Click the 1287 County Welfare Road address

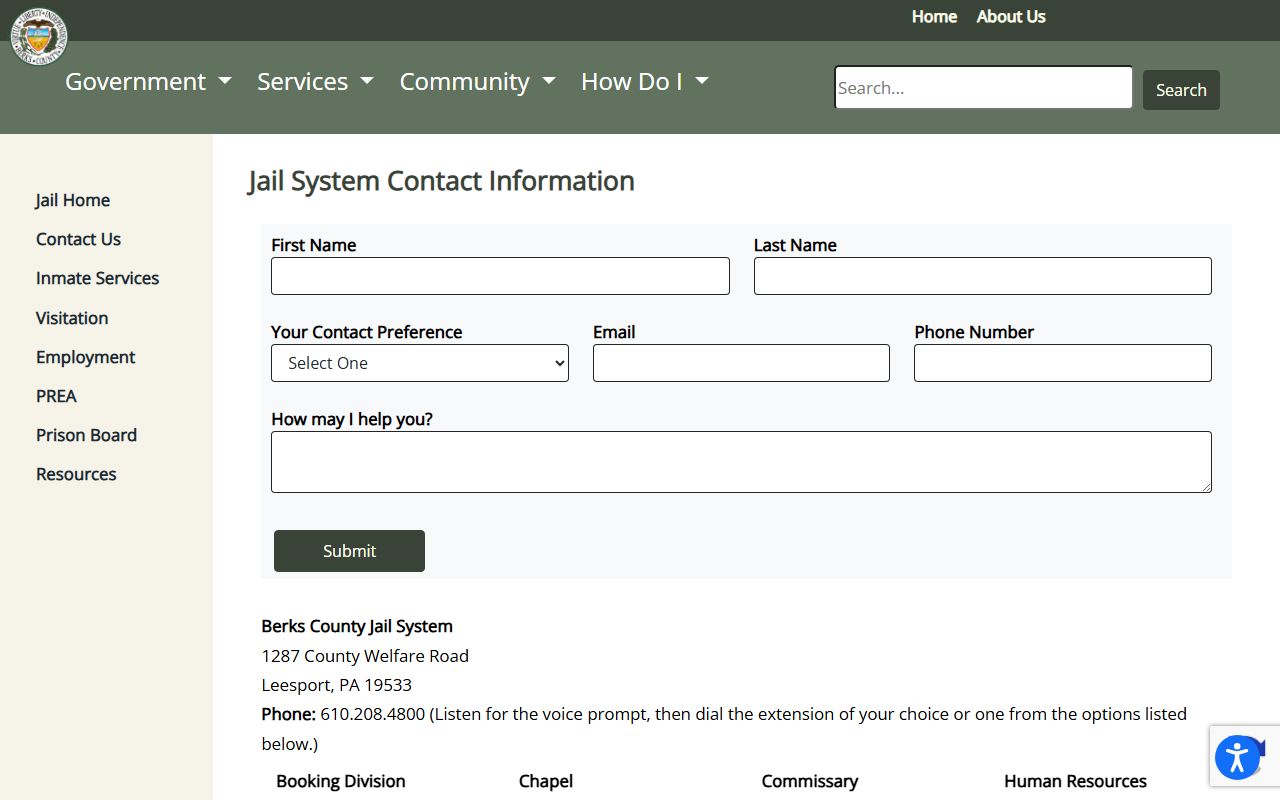click(365, 656)
